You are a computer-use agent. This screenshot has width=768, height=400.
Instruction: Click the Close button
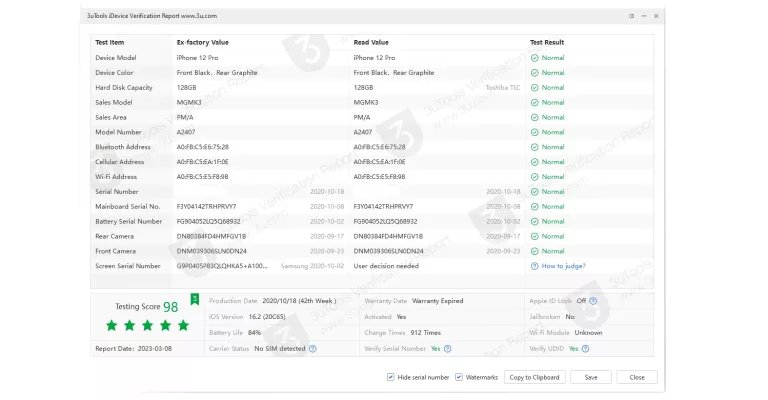(637, 377)
